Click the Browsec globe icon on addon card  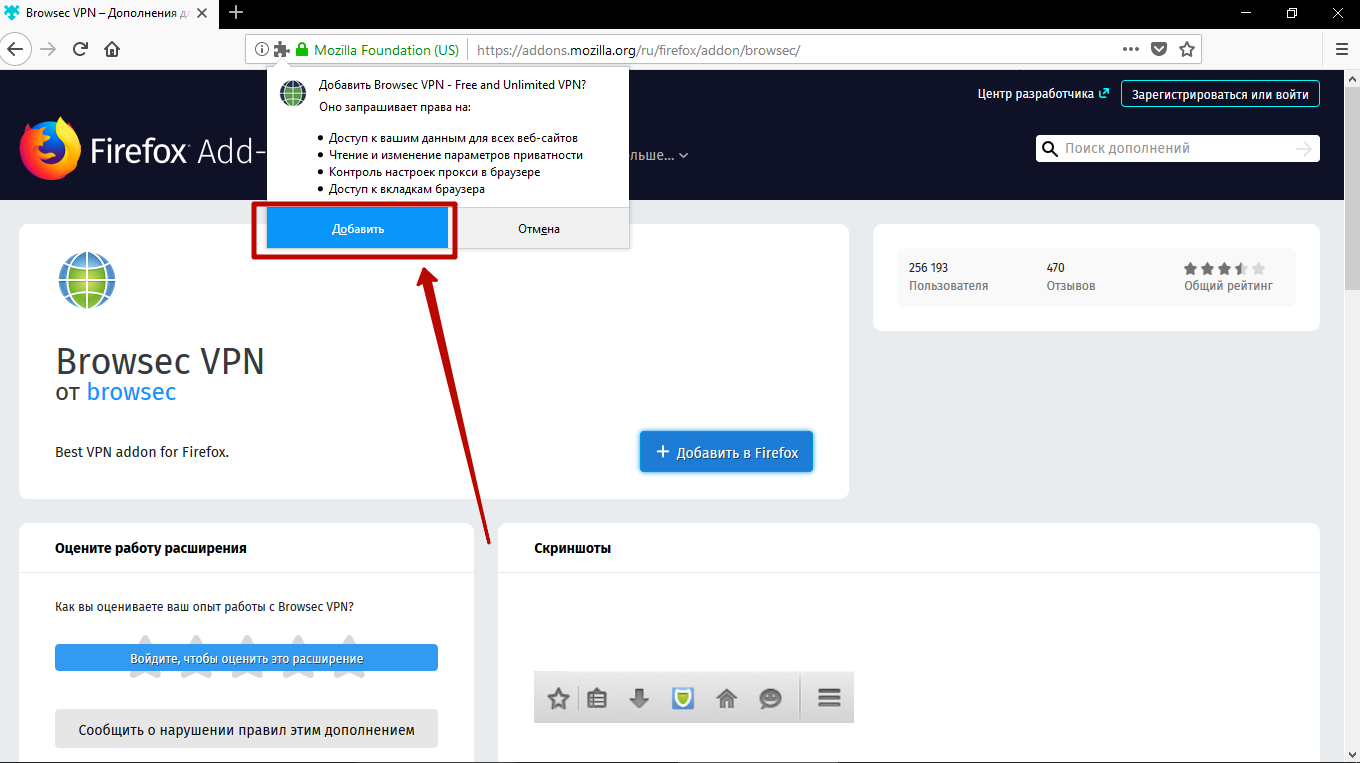coord(87,280)
